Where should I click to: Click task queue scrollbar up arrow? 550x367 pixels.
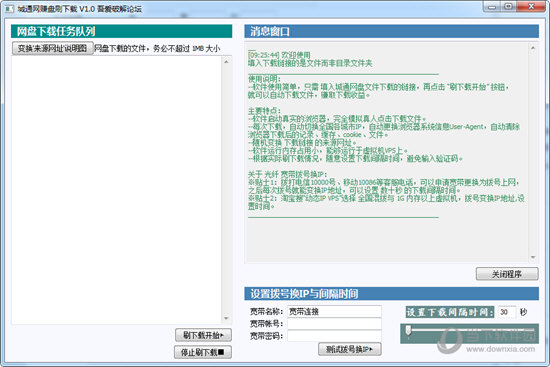[x=226, y=62]
